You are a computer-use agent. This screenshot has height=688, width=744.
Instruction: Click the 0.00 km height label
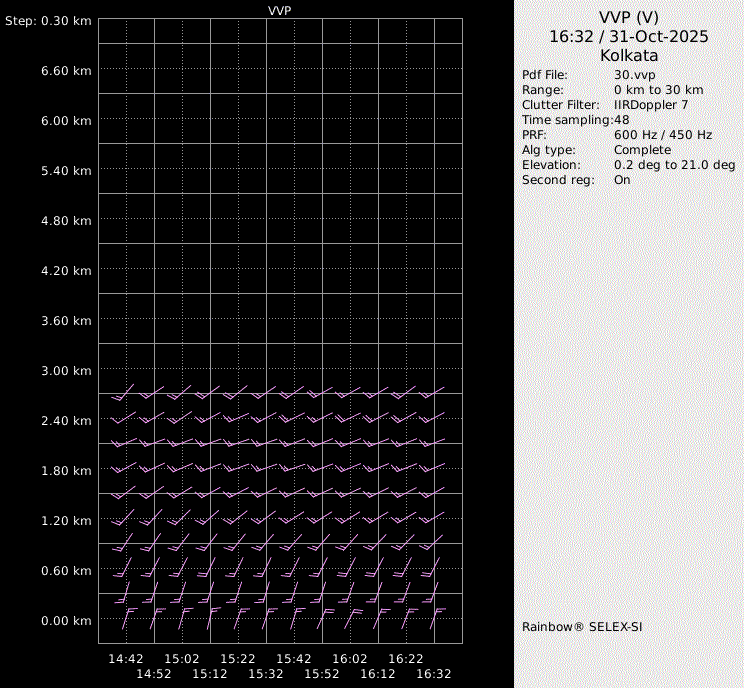pos(67,621)
